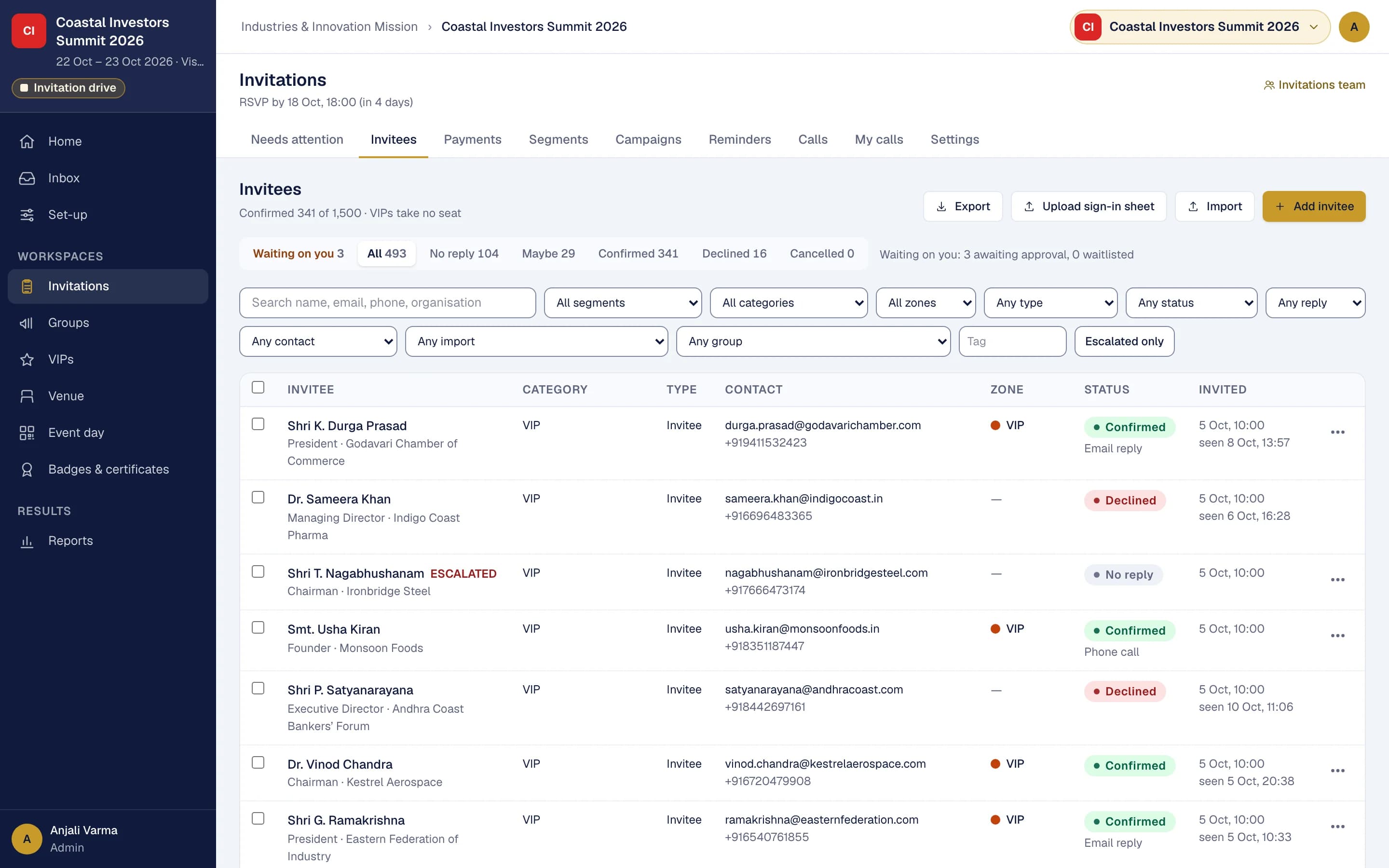Image resolution: width=1389 pixels, height=868 pixels.
Task: Click Upload sign-in sheet button
Action: point(1088,207)
